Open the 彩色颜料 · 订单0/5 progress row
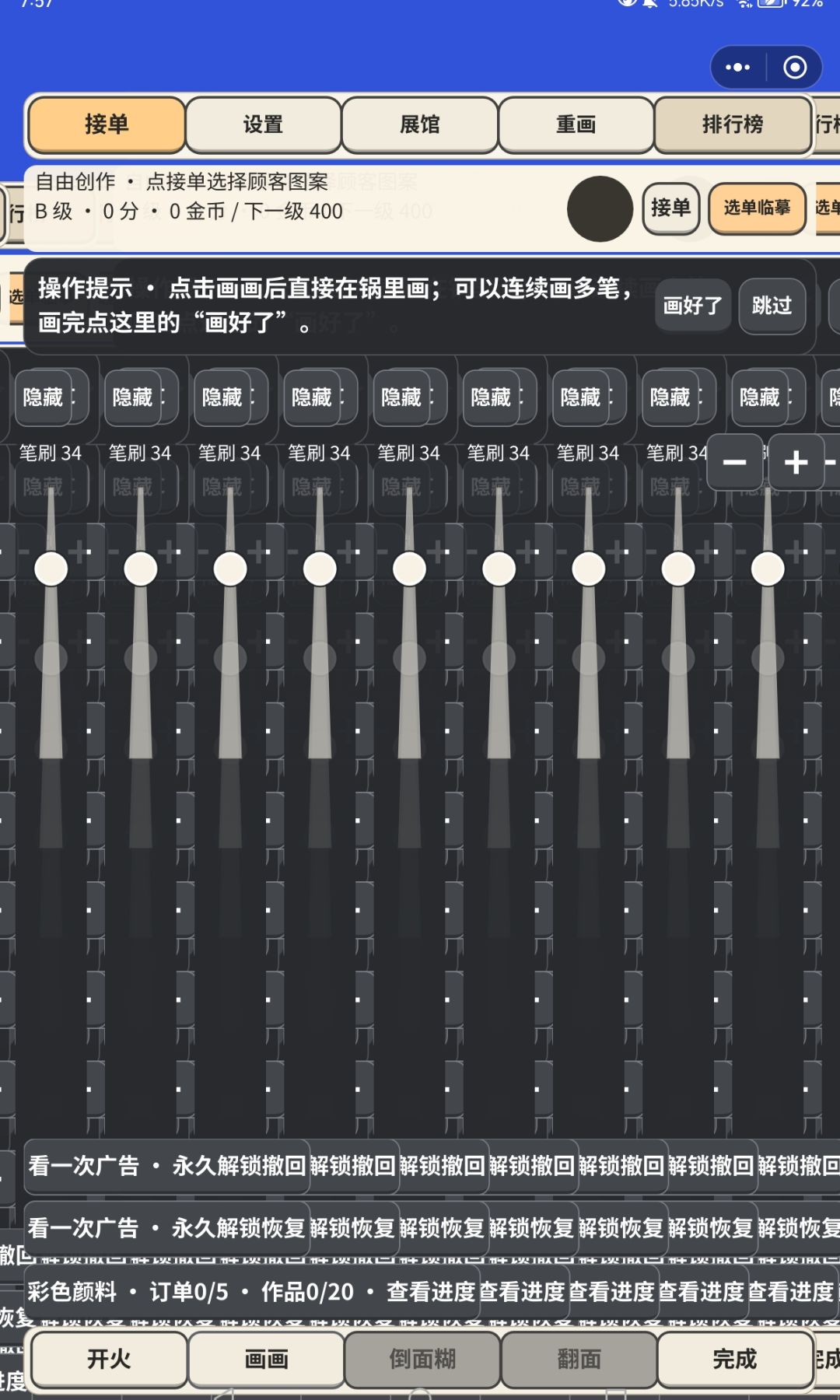The height and width of the screenshot is (1400, 840). (x=250, y=1292)
